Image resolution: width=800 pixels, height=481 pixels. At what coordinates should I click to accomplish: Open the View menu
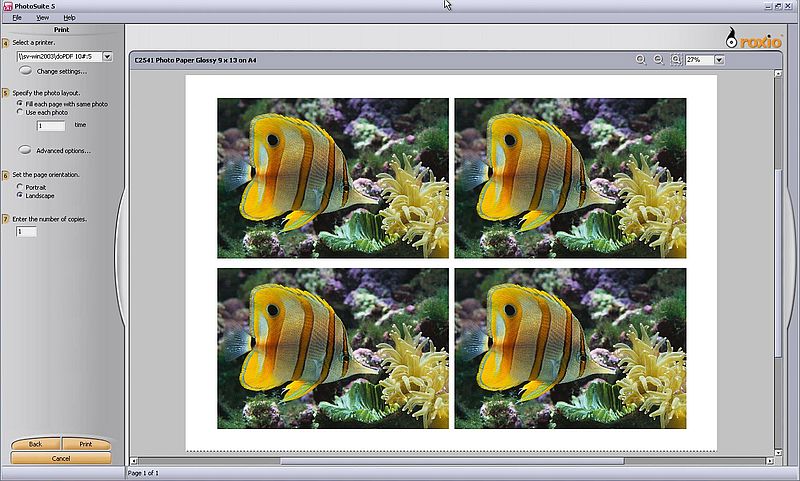(x=42, y=17)
